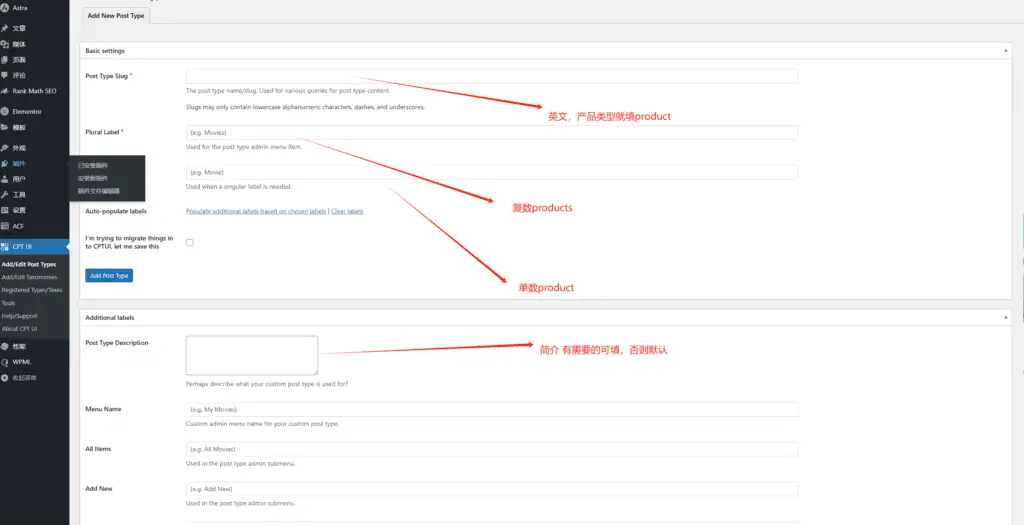Click the Post Type Description label

coord(117,343)
